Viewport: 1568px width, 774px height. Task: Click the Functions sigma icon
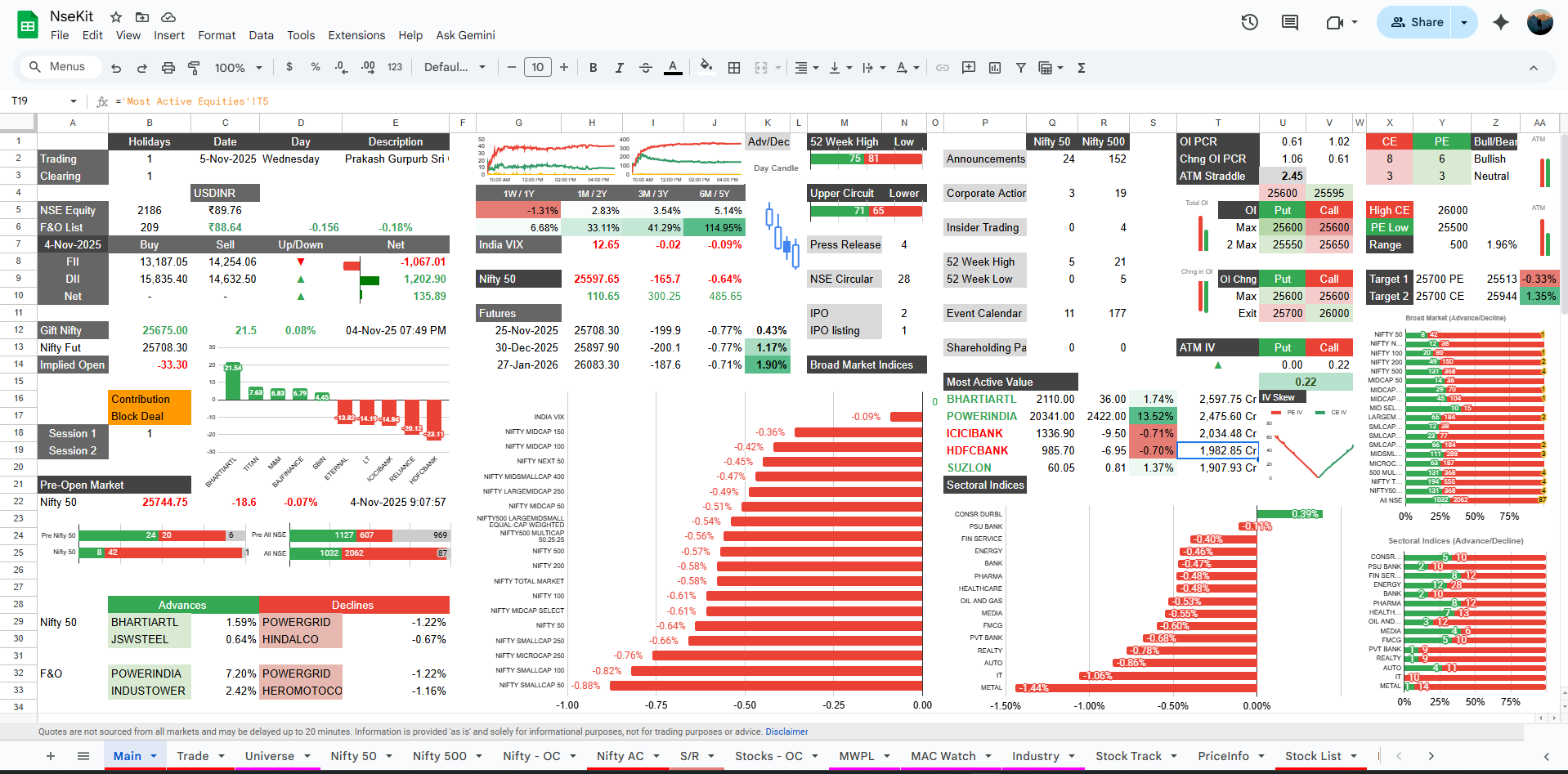tap(1081, 68)
